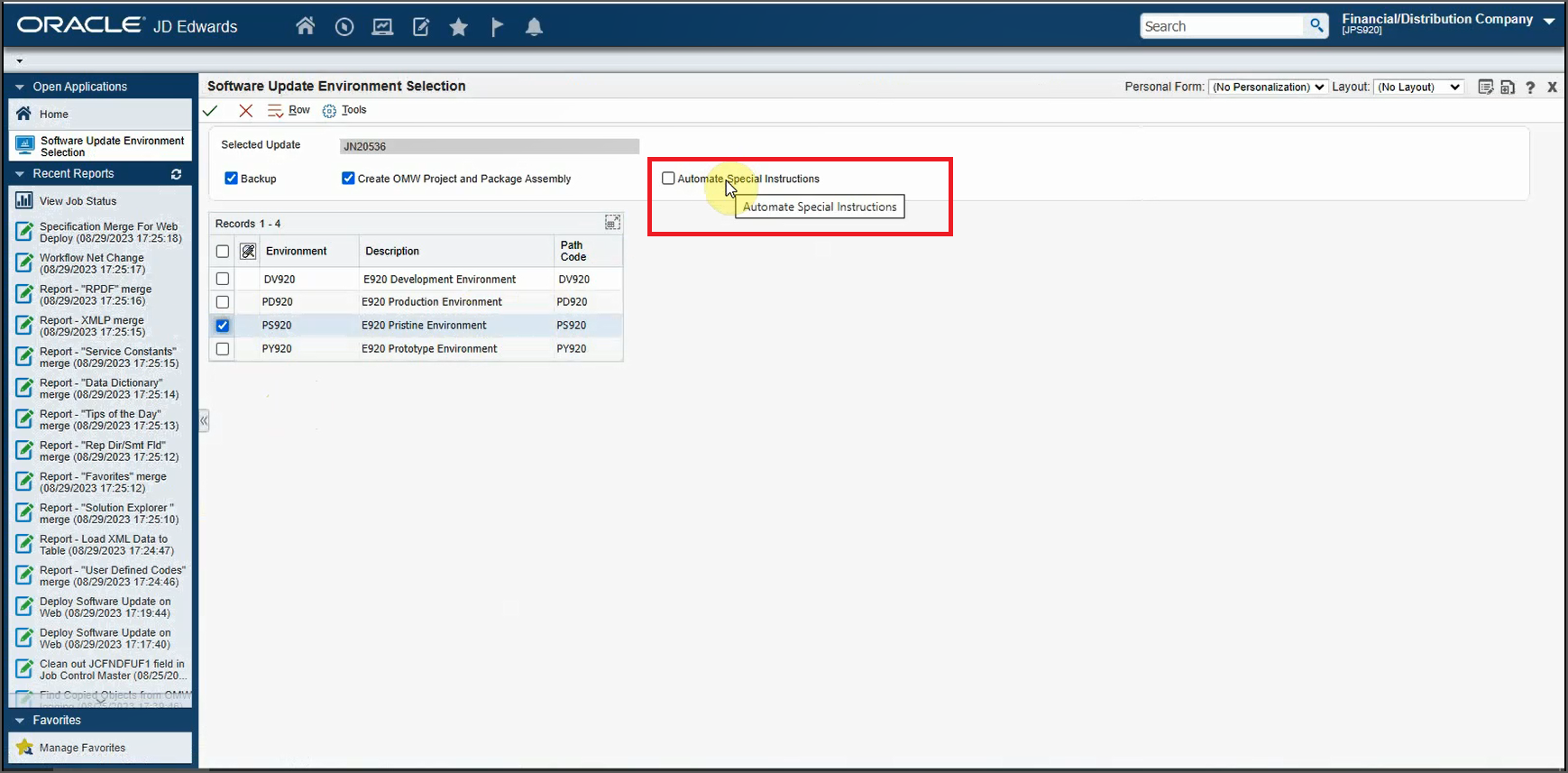
Task: Expand the small dropdown arrow below Oracle logo
Action: tap(19, 61)
